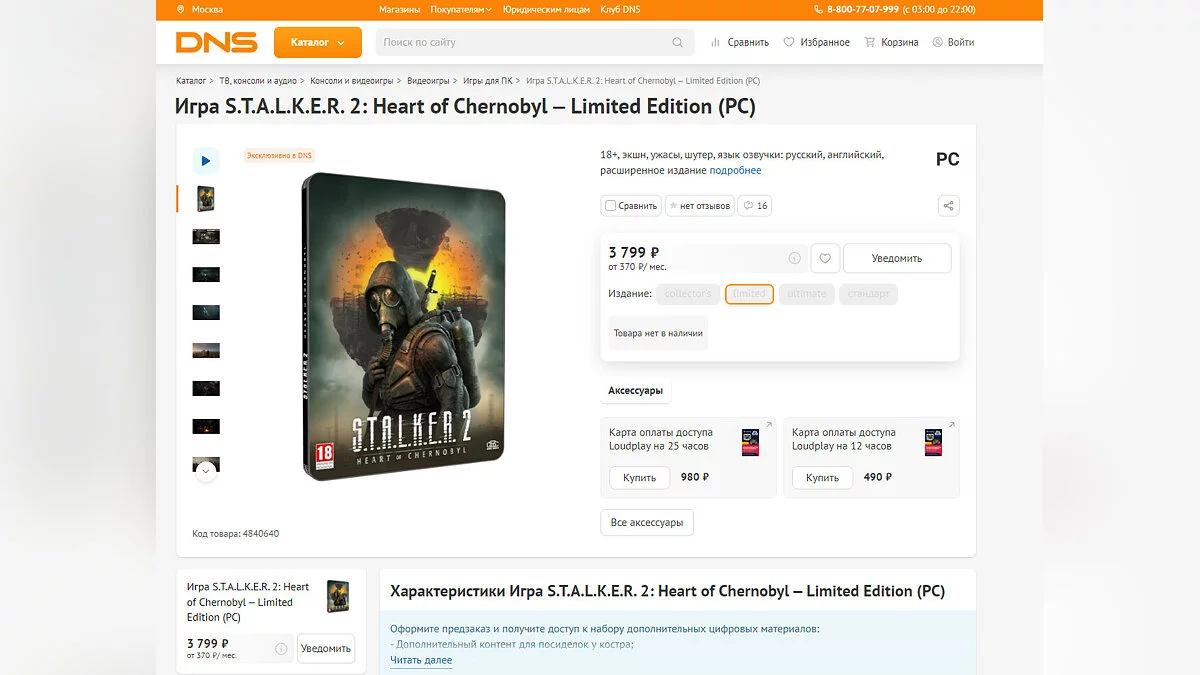Click the share icon on product card

[949, 206]
